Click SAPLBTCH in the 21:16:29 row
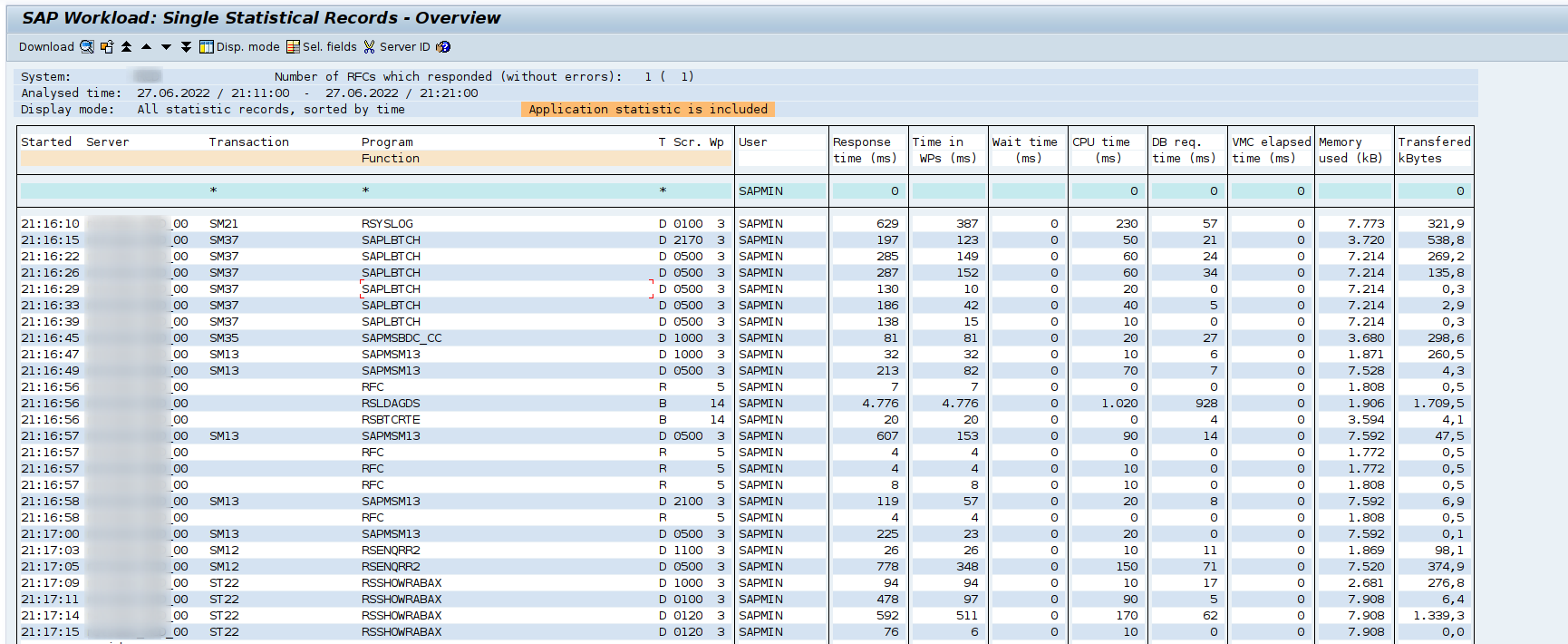The width and height of the screenshot is (1568, 644). [x=391, y=289]
